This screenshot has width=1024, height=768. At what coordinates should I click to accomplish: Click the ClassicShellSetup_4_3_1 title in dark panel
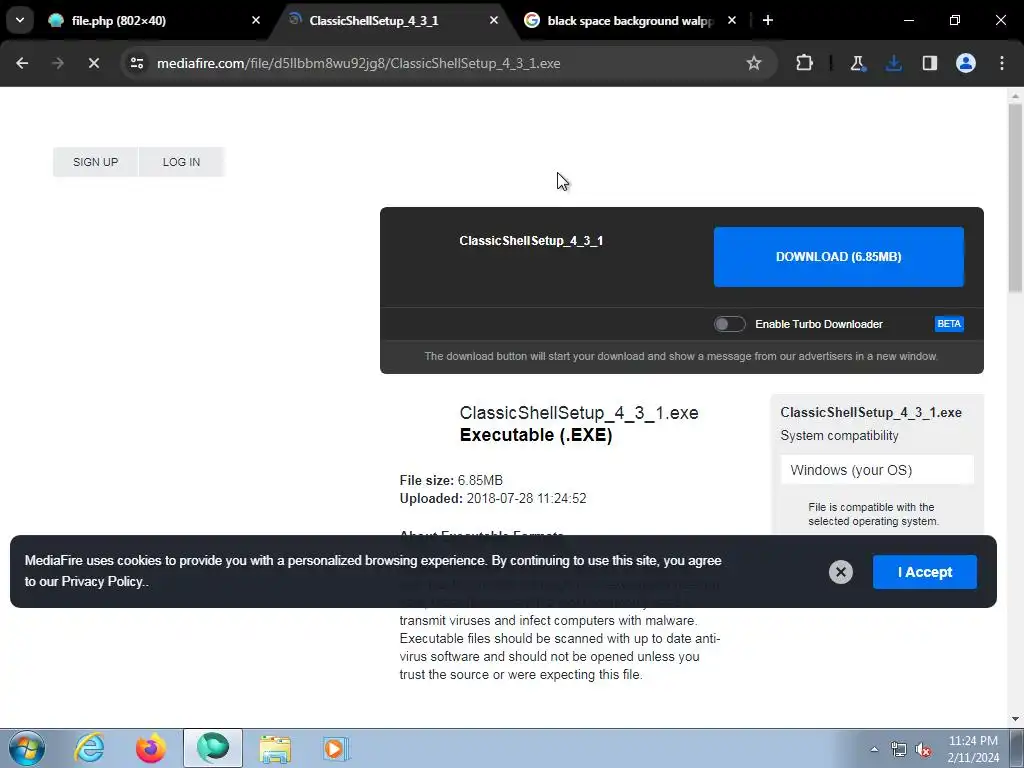[x=531, y=241]
